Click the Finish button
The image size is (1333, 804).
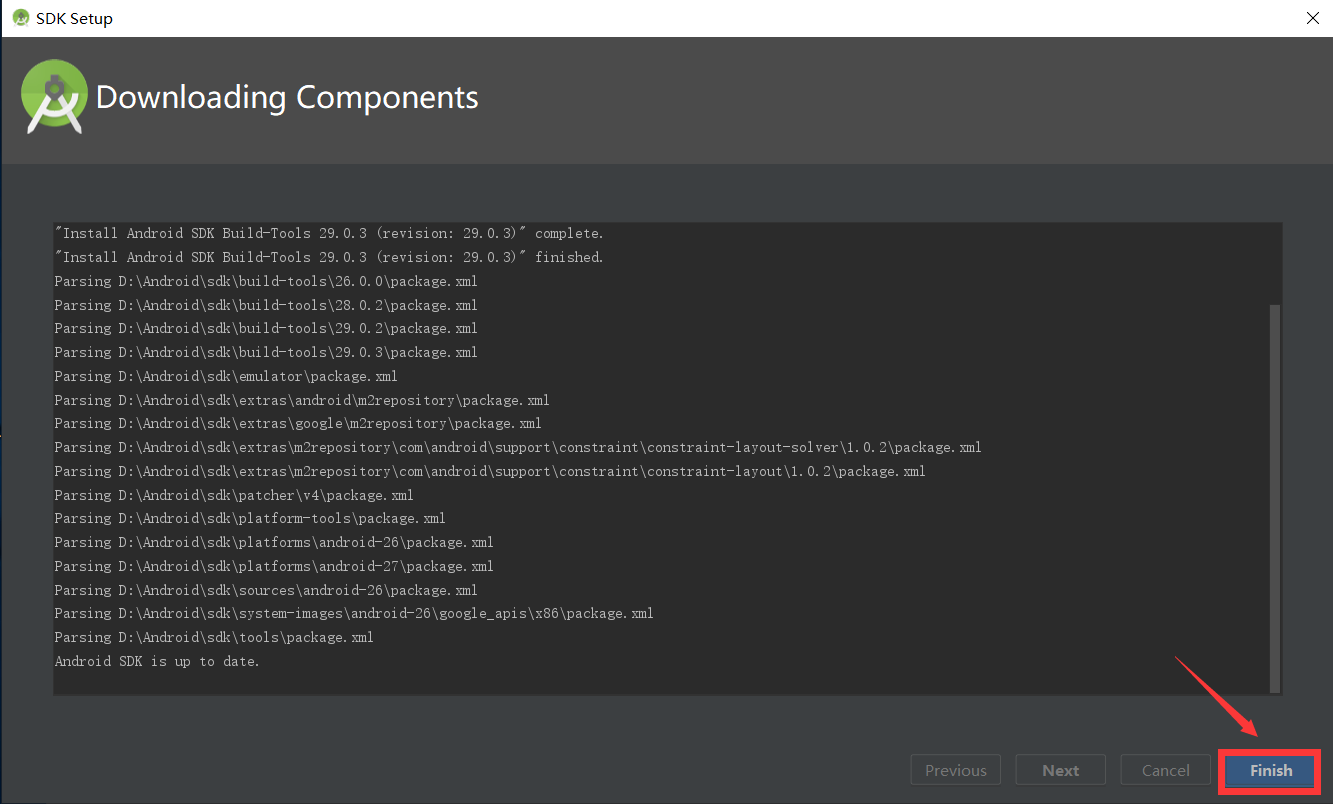[x=1268, y=770]
